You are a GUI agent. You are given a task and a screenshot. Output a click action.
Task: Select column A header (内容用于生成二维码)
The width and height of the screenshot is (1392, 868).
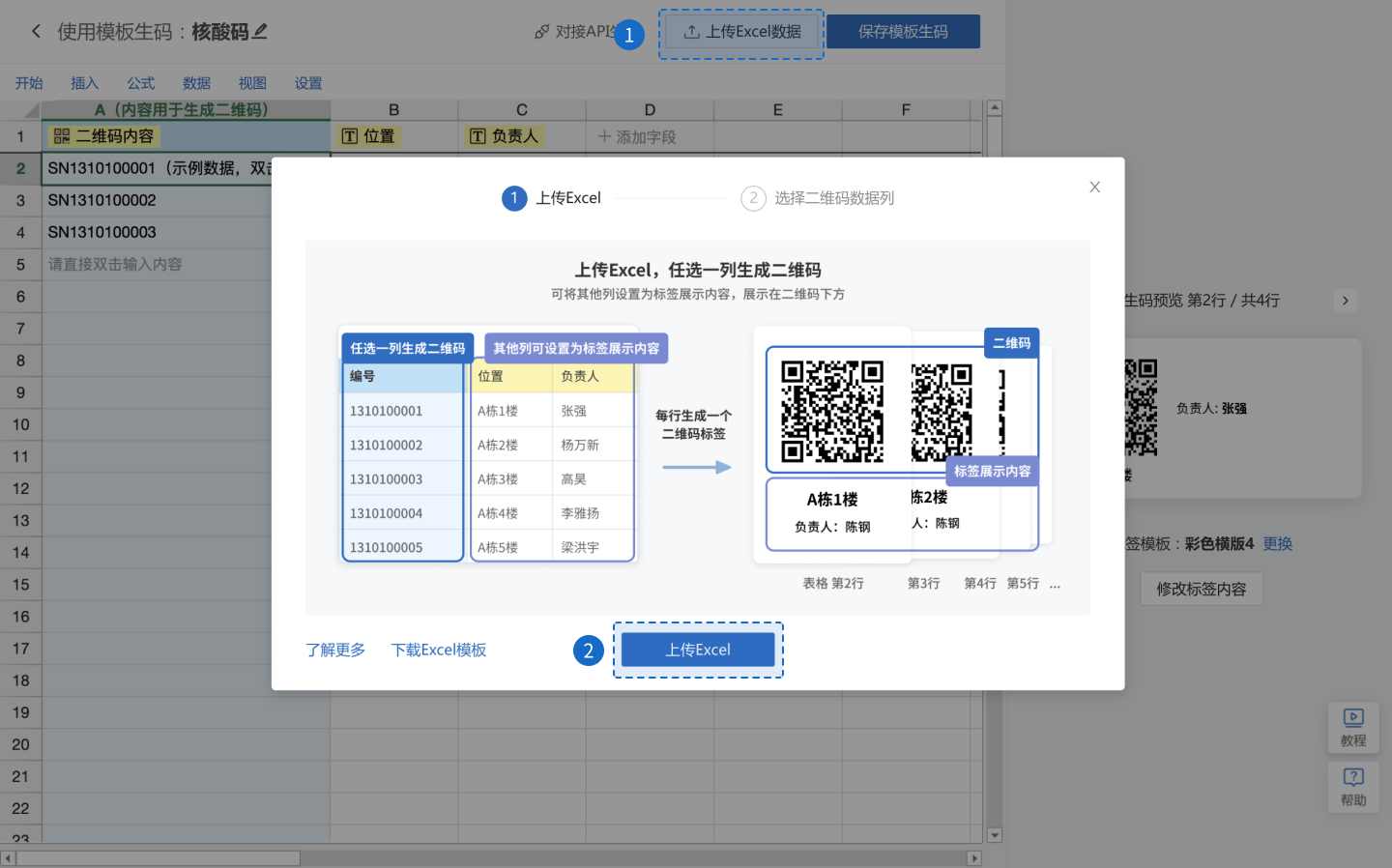[x=186, y=110]
